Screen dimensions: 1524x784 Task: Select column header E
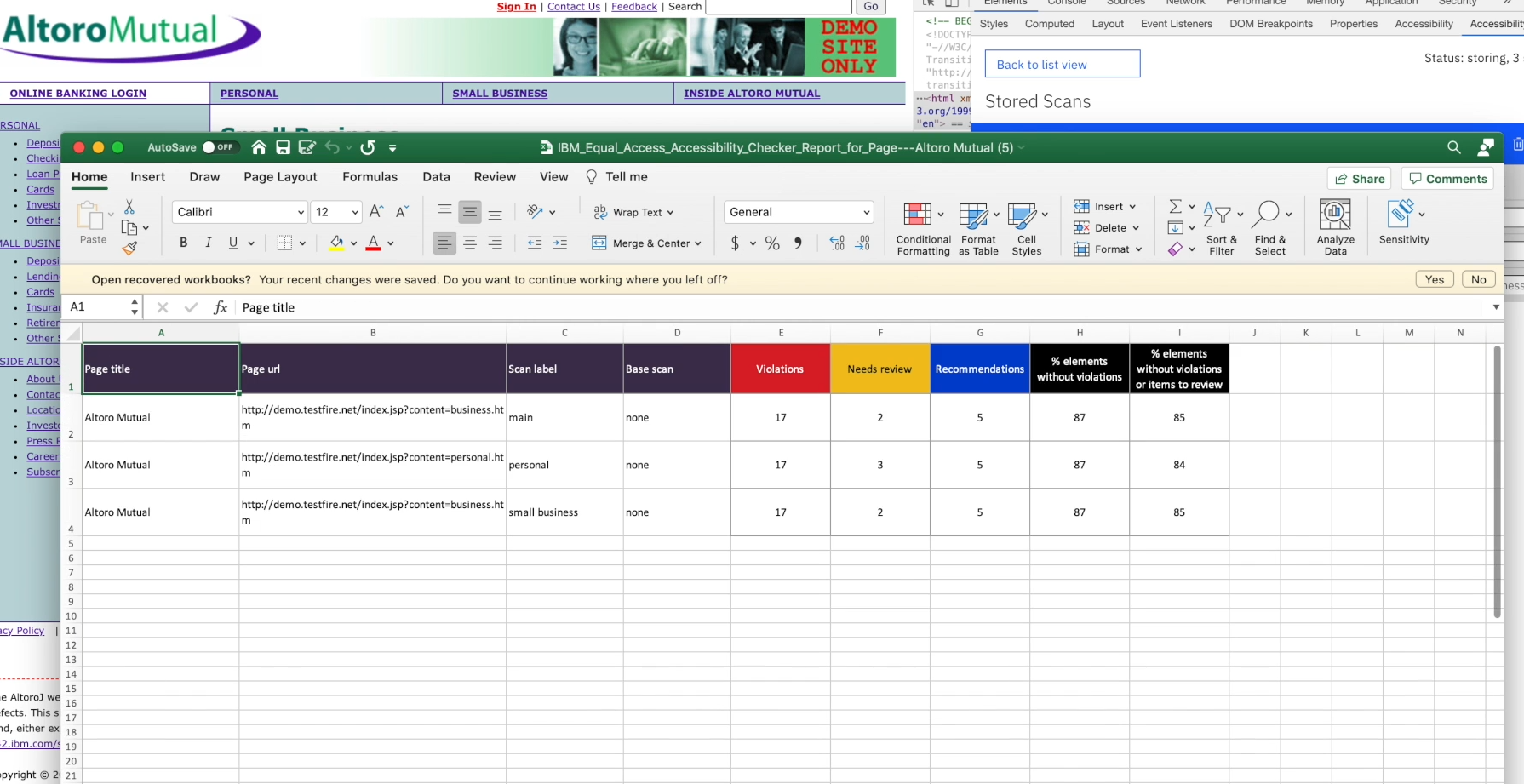pos(780,333)
